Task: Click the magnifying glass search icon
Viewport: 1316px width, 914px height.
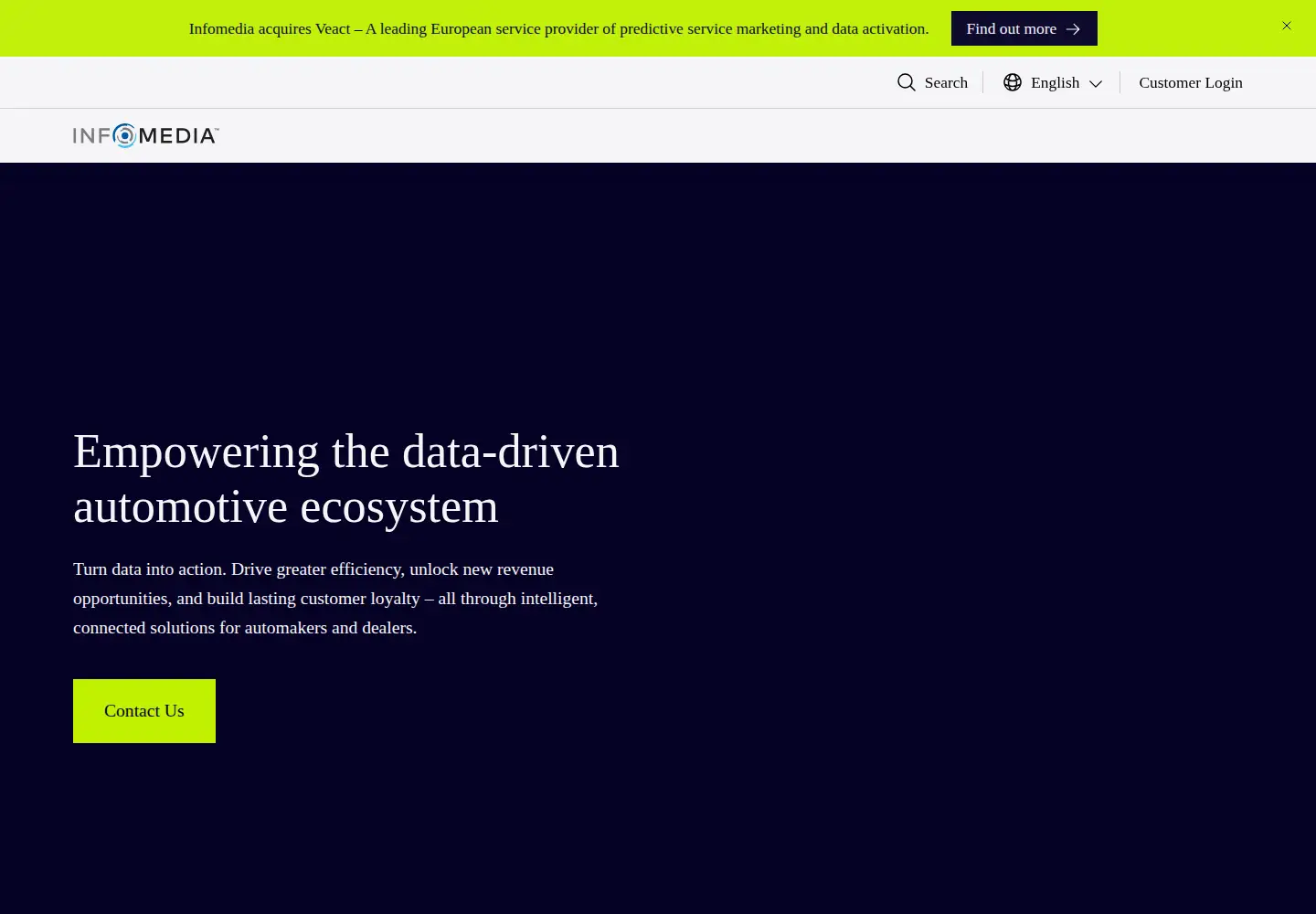Action: click(x=906, y=82)
